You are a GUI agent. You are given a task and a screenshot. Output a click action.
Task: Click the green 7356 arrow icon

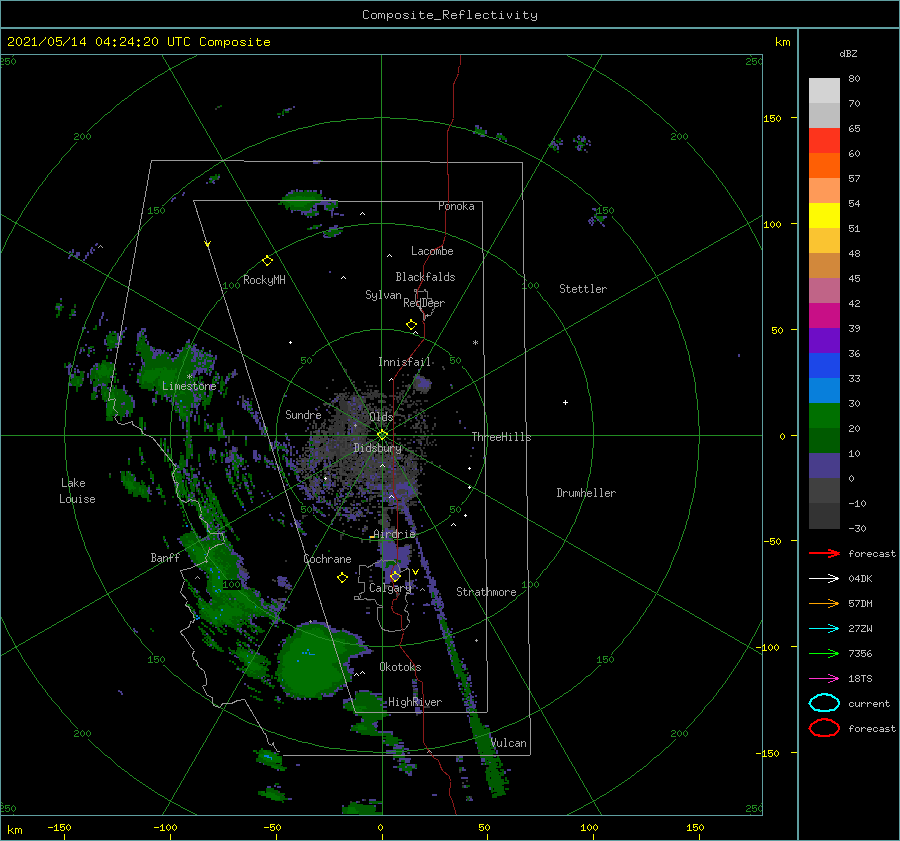pyautogui.click(x=824, y=653)
